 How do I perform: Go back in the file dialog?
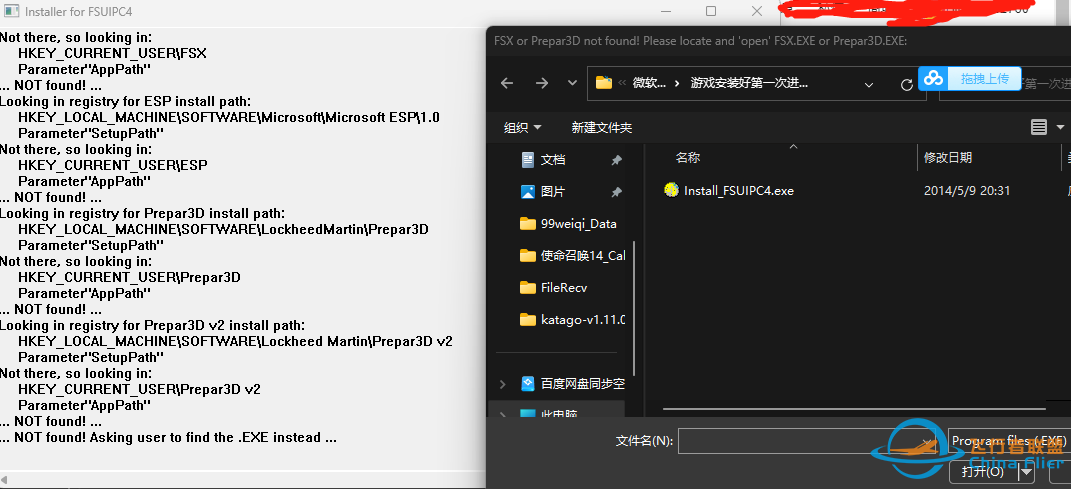click(x=507, y=83)
